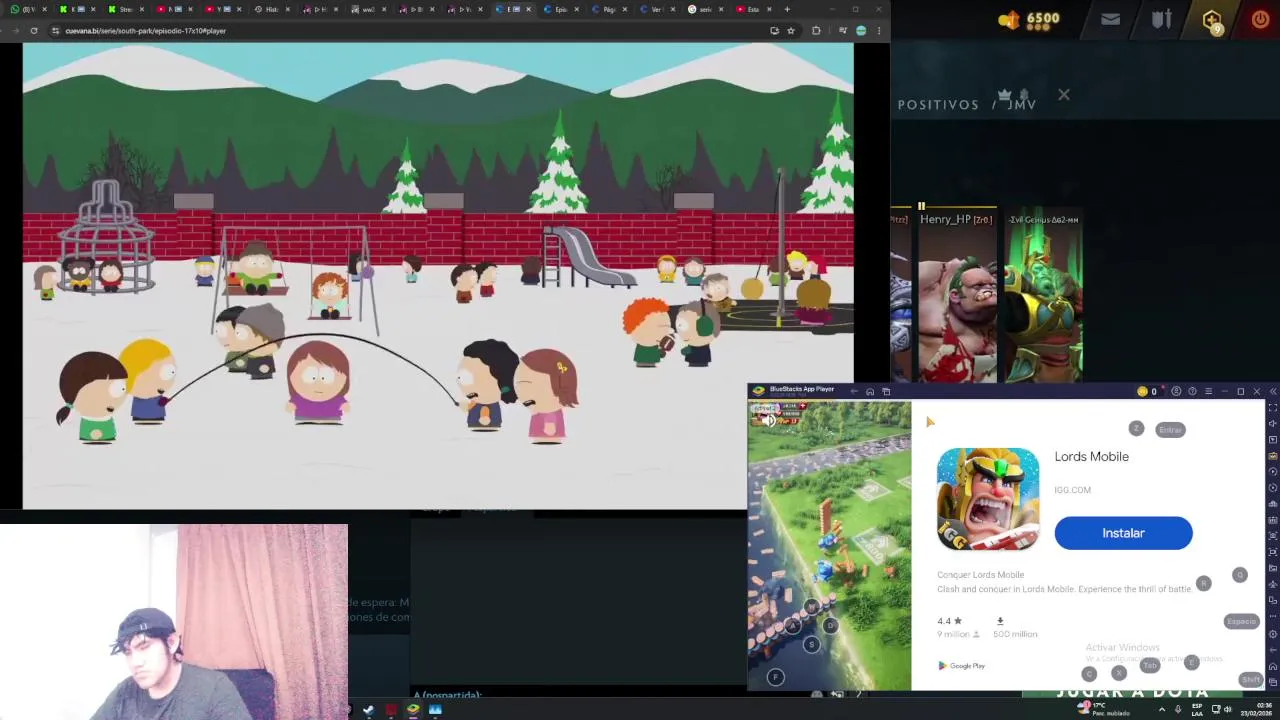This screenshot has width=1280, height=720.
Task: Open Steam from the Windows taskbar
Action: tap(368, 710)
